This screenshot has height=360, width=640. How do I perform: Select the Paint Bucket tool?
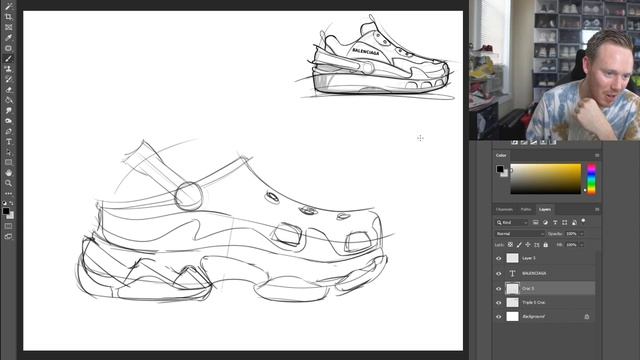(x=8, y=100)
